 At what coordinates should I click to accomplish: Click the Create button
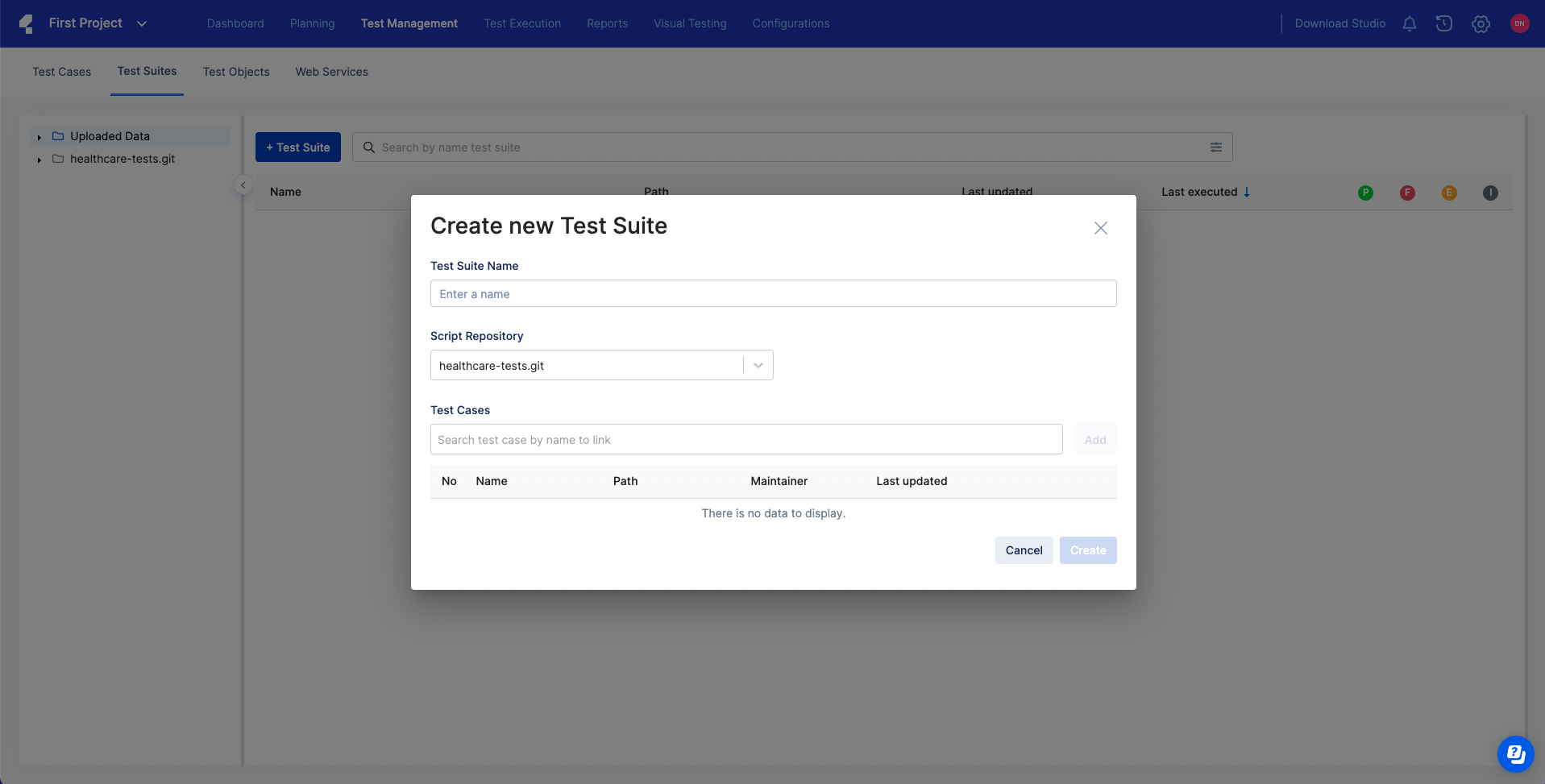(x=1088, y=550)
